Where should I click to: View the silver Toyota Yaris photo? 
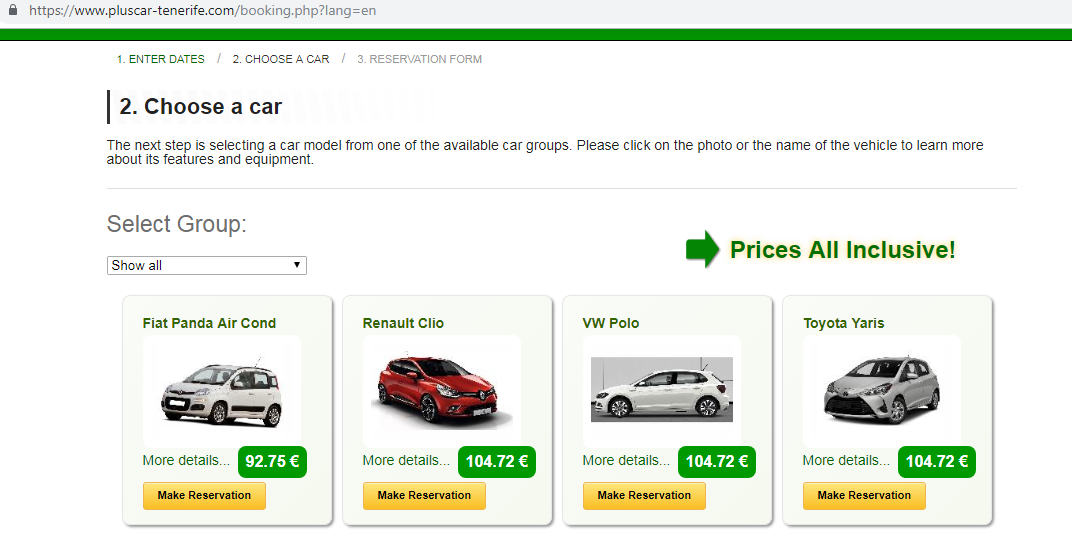(882, 392)
